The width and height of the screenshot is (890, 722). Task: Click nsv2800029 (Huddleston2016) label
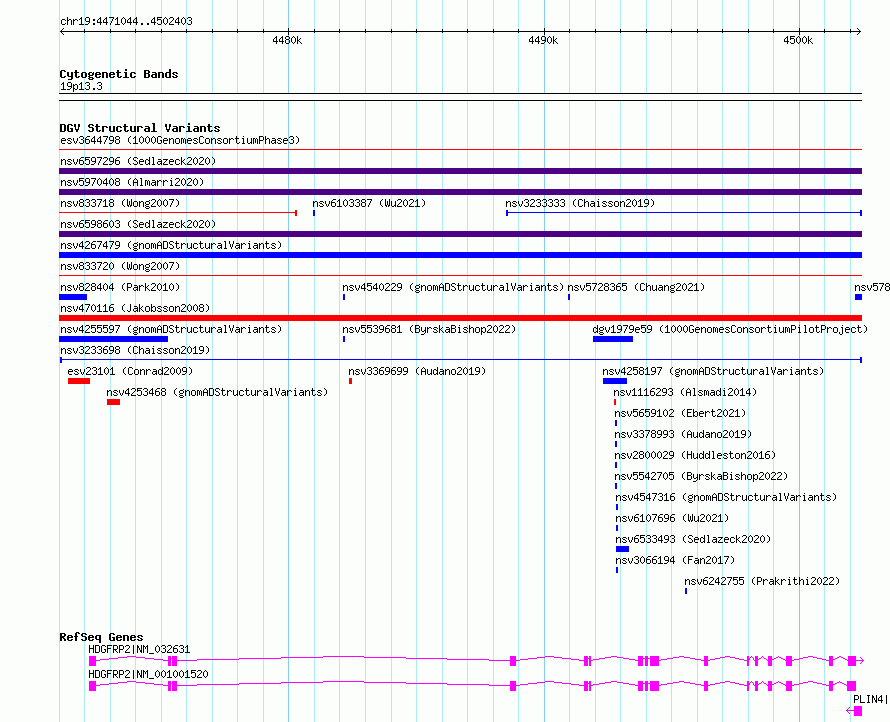[x=695, y=455]
